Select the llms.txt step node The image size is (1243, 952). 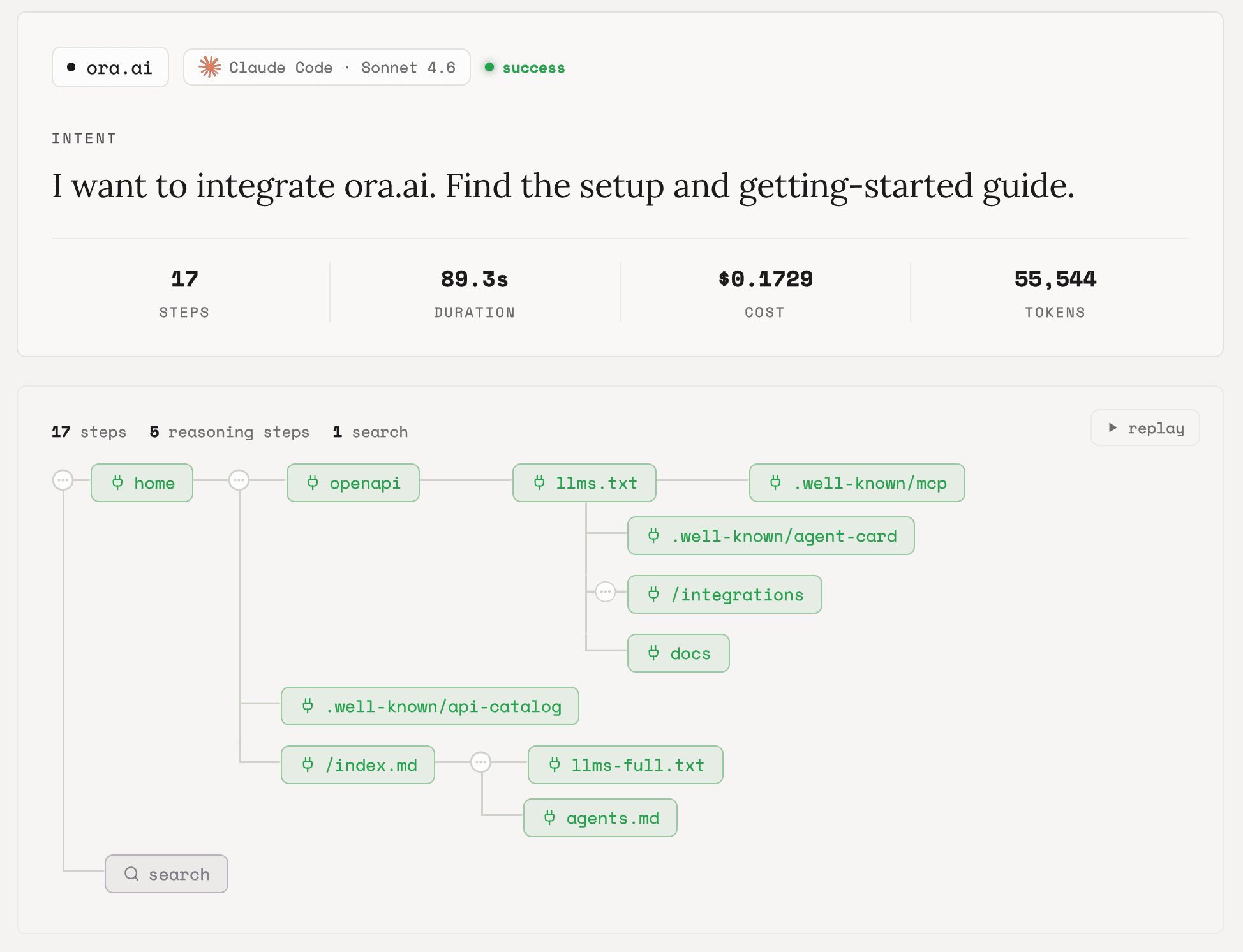click(584, 482)
